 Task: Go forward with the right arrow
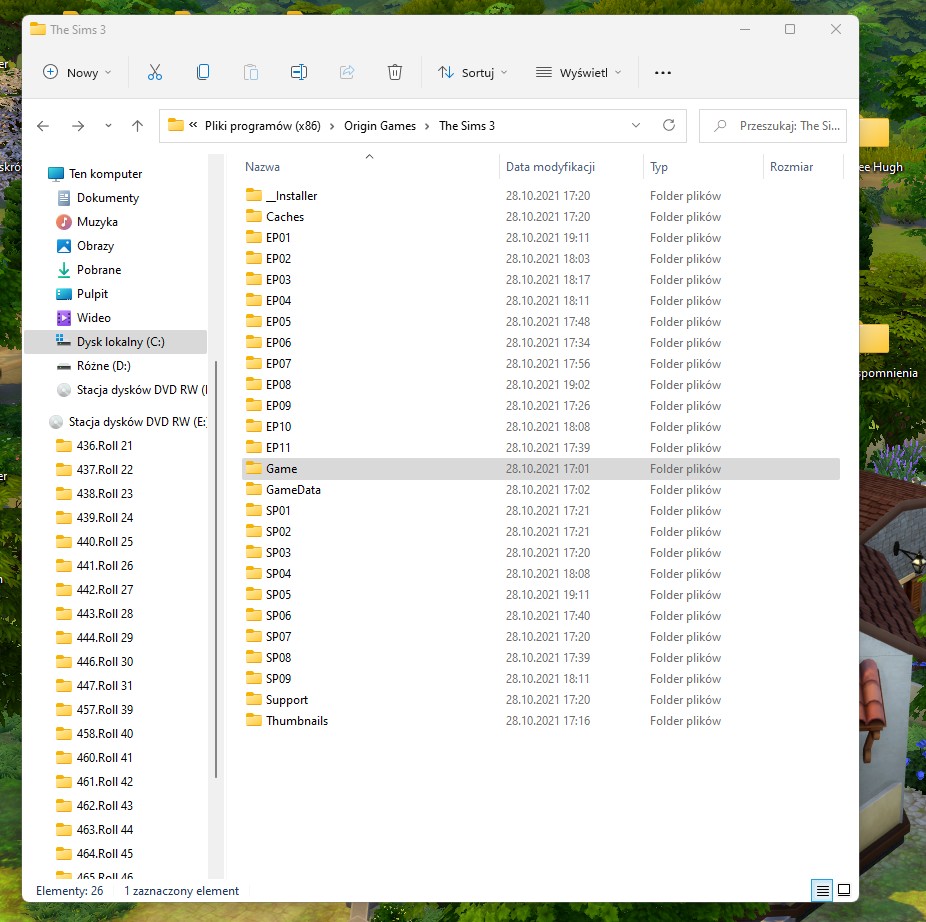click(78, 126)
